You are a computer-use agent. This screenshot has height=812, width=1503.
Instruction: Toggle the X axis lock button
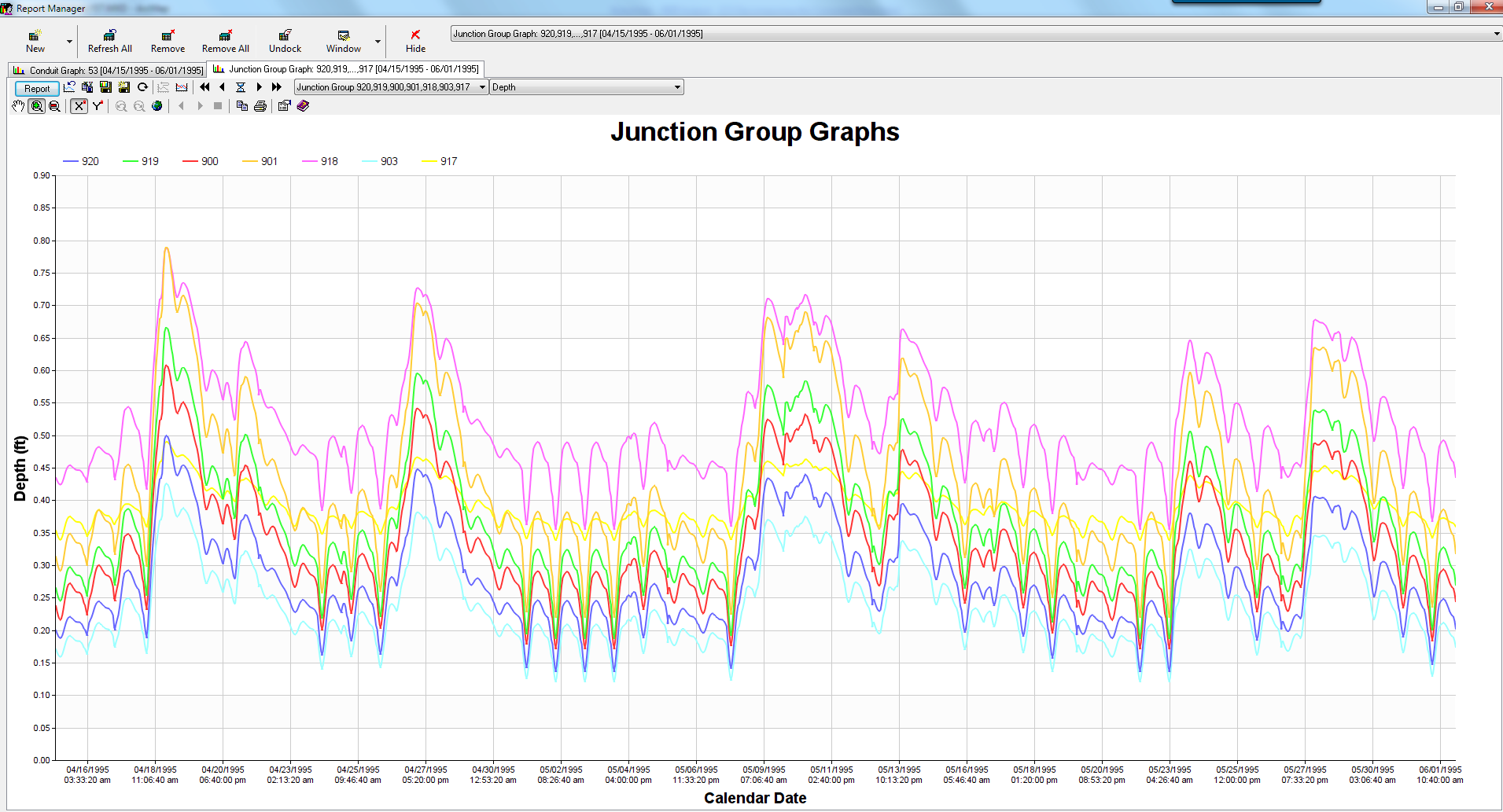click(x=79, y=106)
